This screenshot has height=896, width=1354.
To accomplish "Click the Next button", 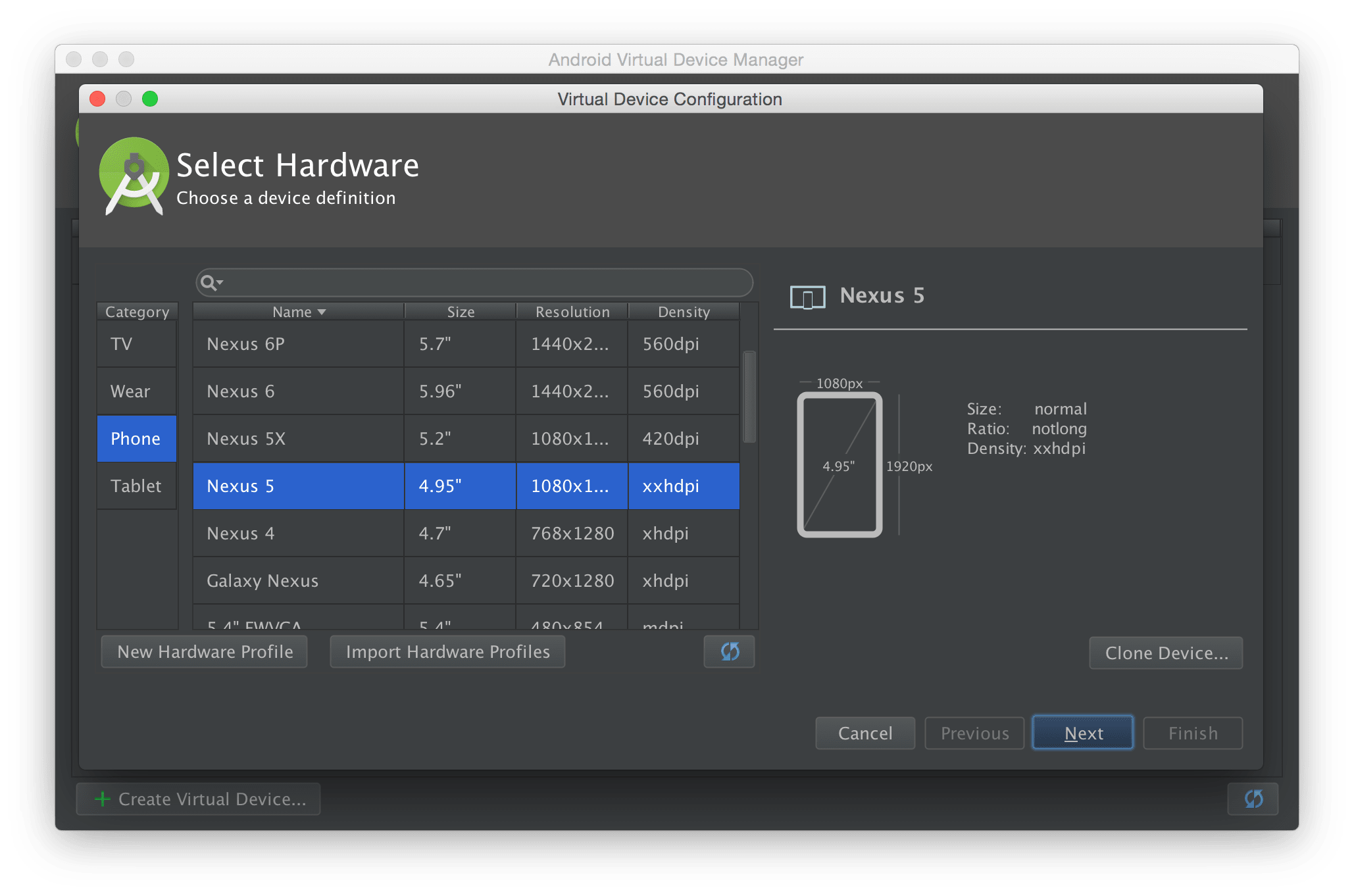I will pyautogui.click(x=1083, y=734).
